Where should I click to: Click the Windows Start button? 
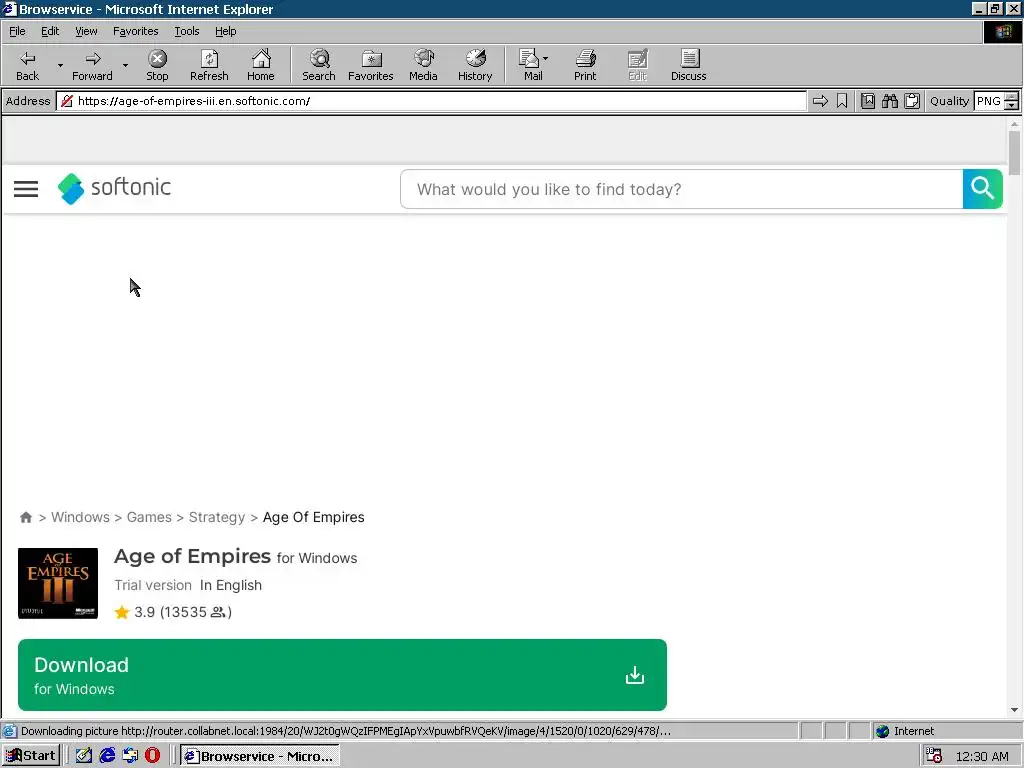coord(31,756)
